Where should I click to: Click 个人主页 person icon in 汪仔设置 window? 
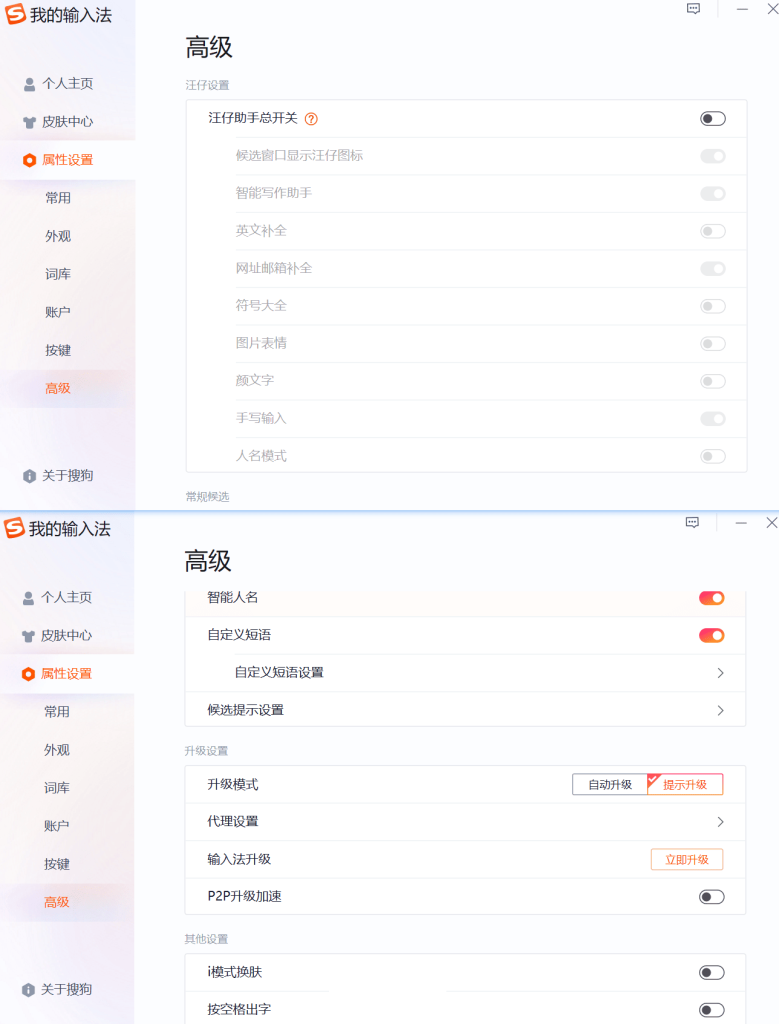[29, 84]
